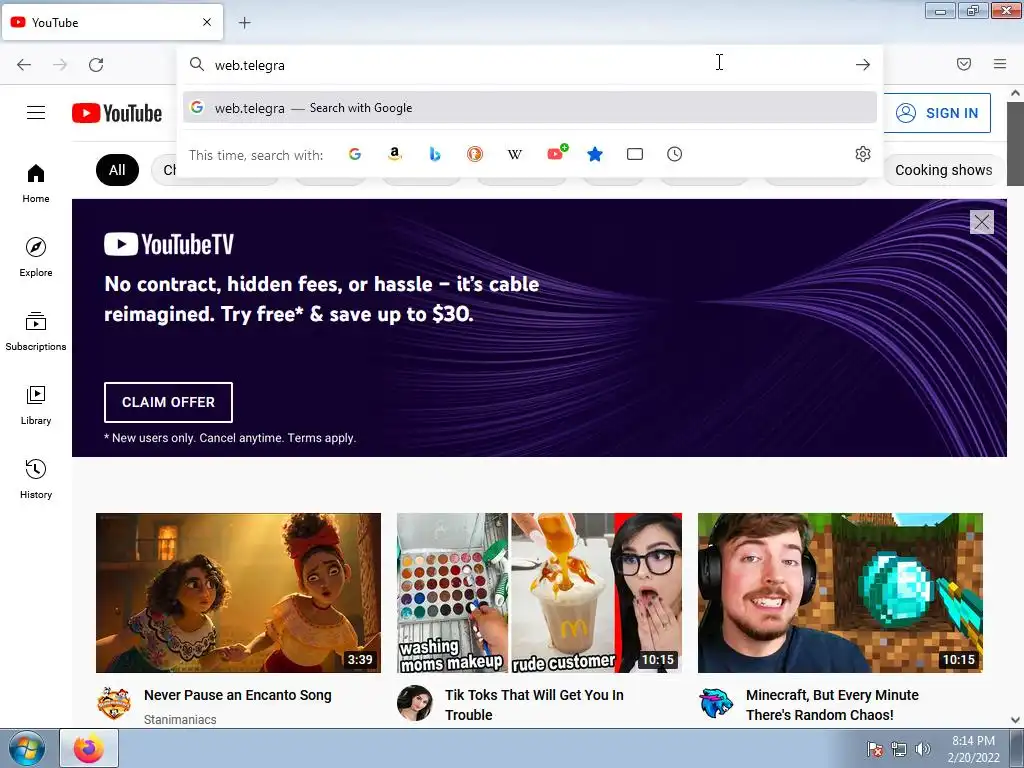The image size is (1024, 768).
Task: Click the SIGN IN button
Action: click(x=937, y=113)
